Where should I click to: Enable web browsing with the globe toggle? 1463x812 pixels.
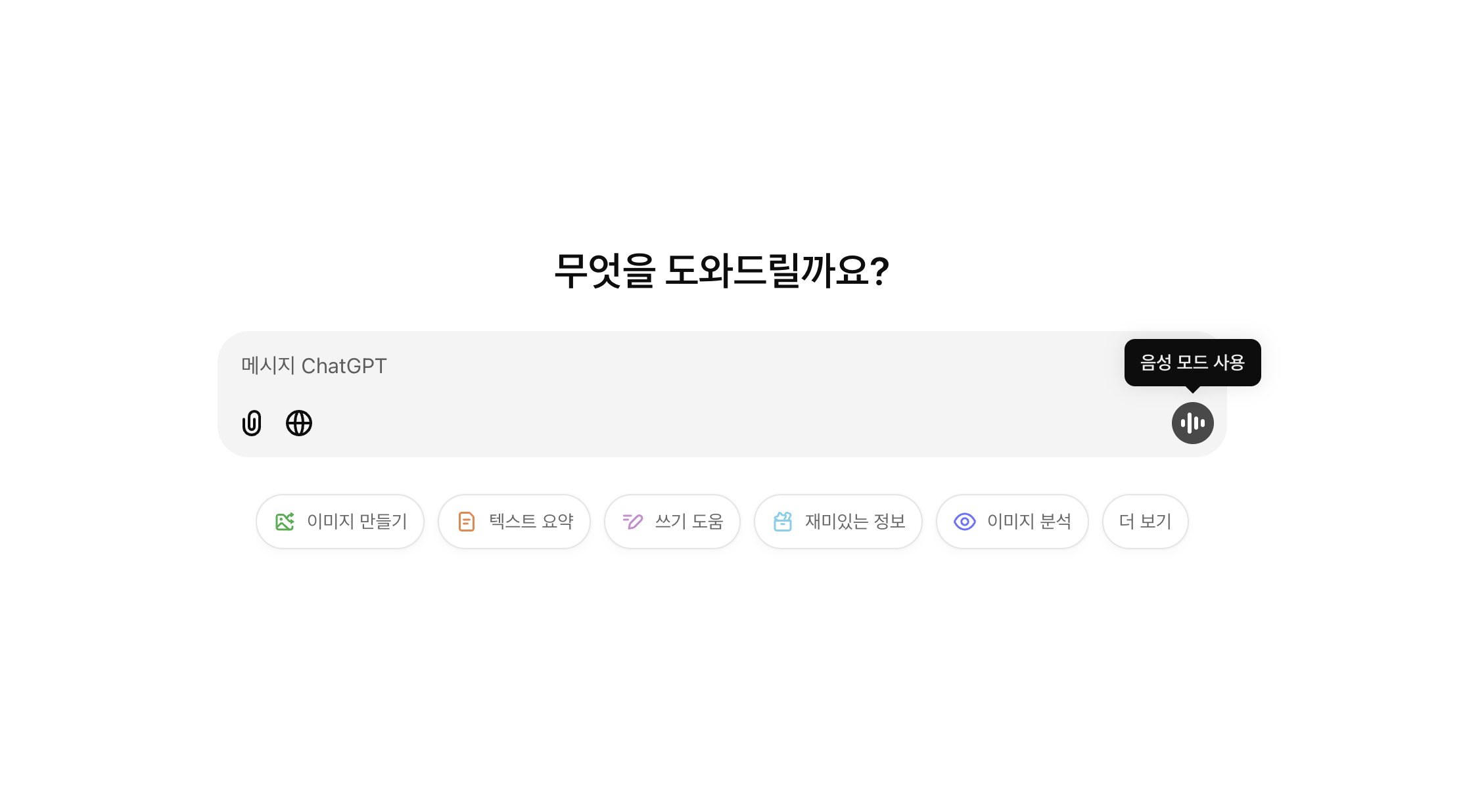[298, 424]
